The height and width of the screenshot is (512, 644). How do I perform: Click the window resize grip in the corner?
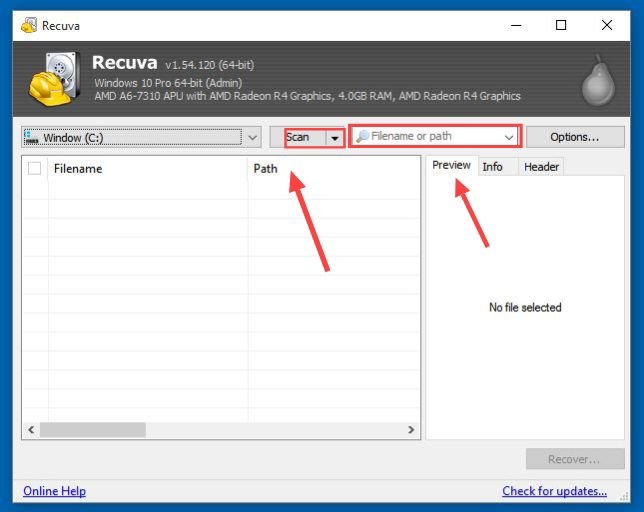(x=624, y=497)
